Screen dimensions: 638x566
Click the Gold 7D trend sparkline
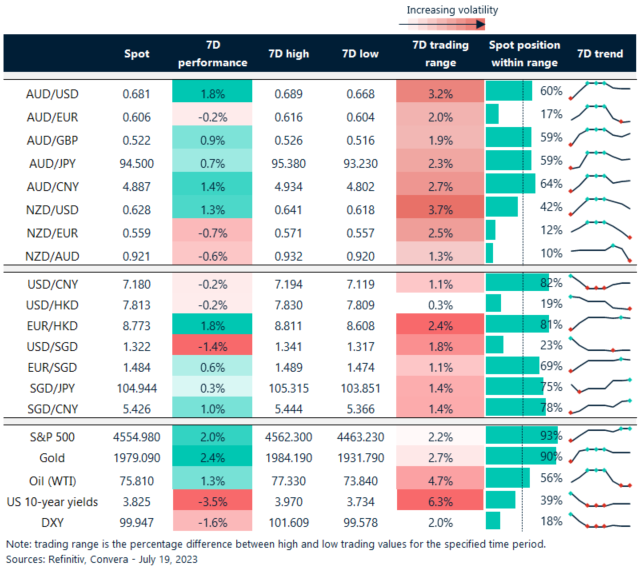600,457
